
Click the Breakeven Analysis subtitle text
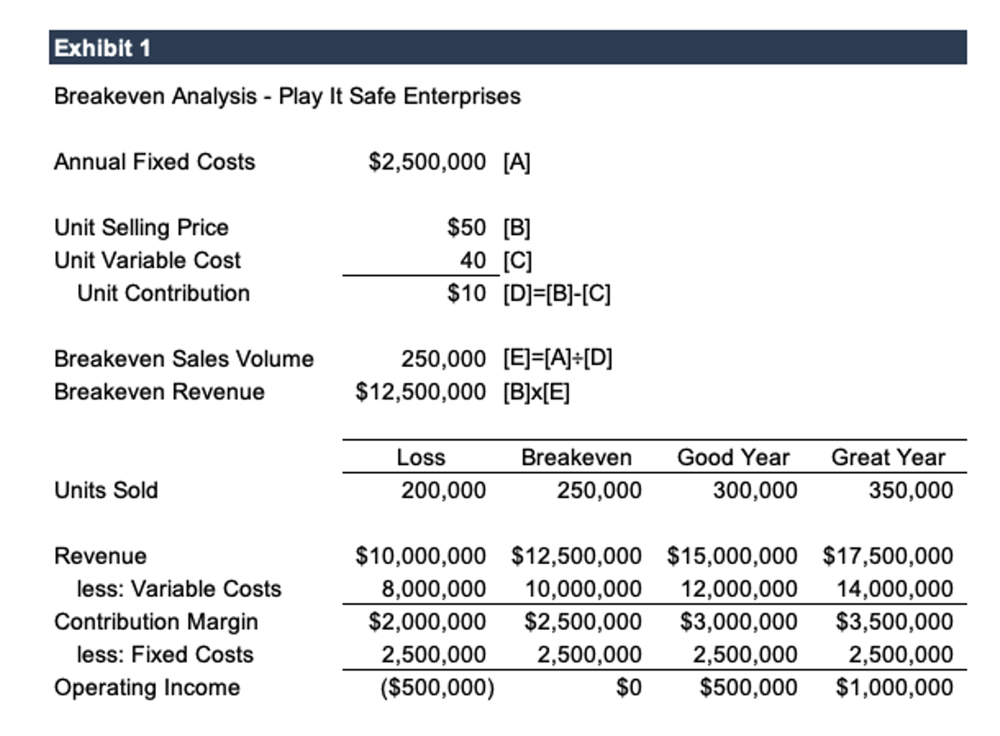point(287,97)
